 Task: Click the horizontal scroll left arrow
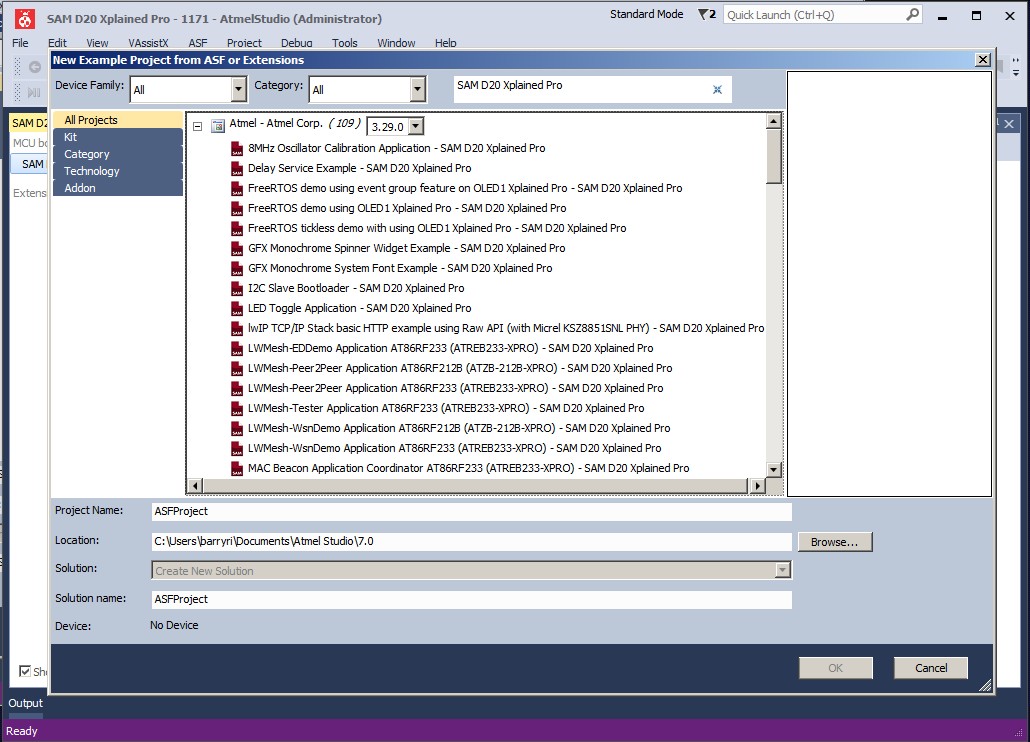[x=195, y=486]
